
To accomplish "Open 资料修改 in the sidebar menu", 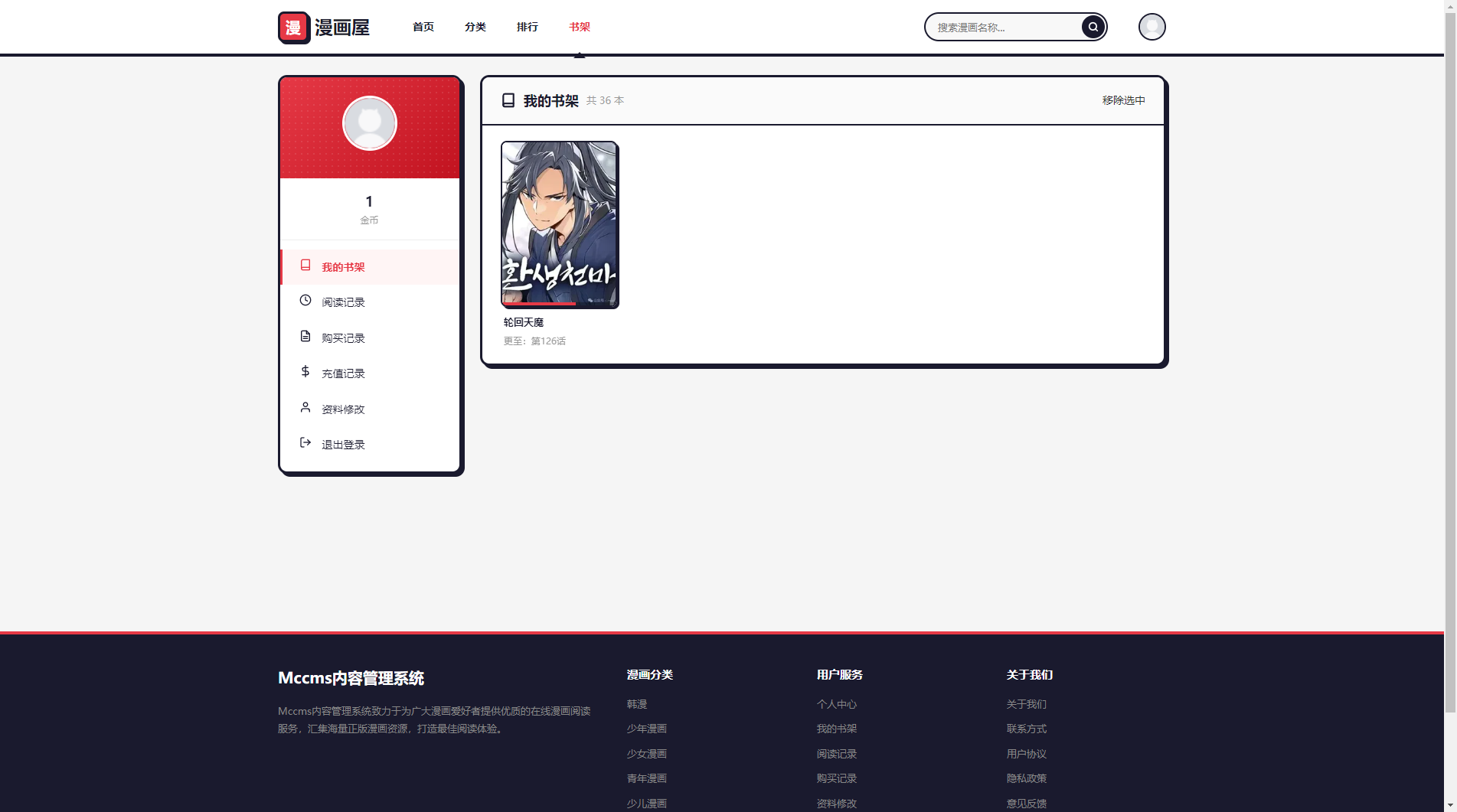I will [x=370, y=409].
